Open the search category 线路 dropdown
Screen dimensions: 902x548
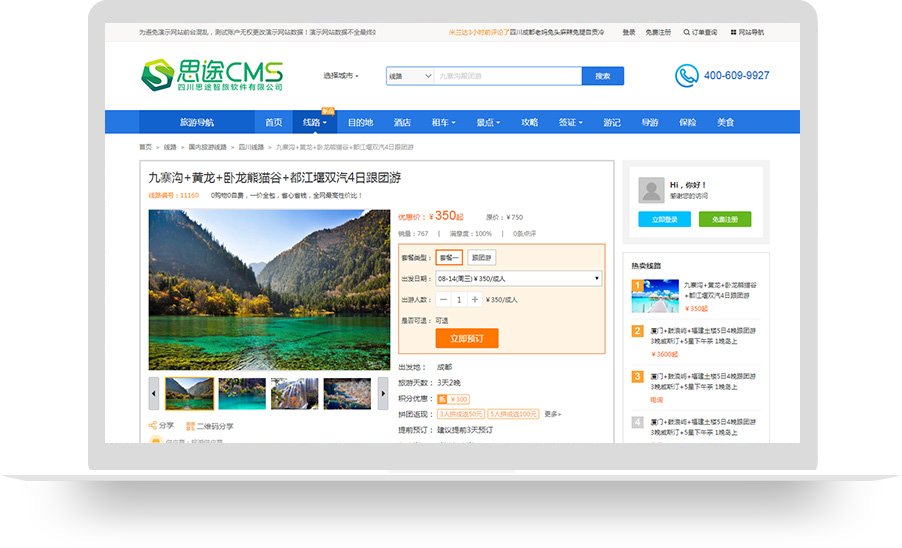[x=410, y=76]
